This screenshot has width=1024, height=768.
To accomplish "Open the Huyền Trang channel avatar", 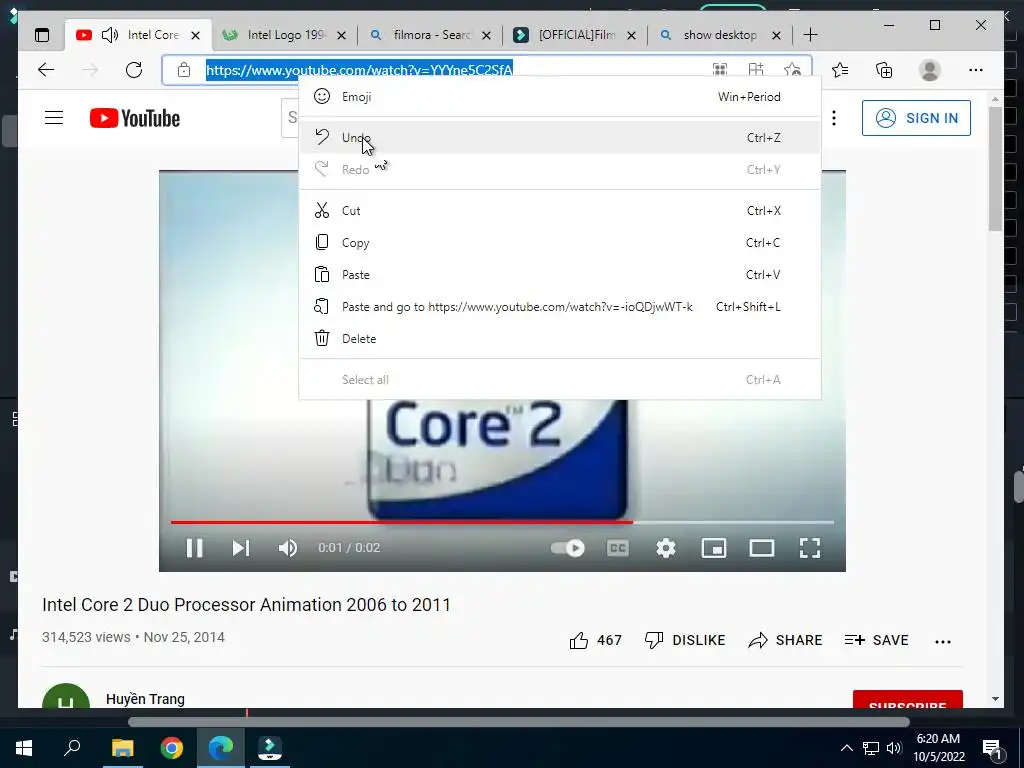I will tap(66, 696).
